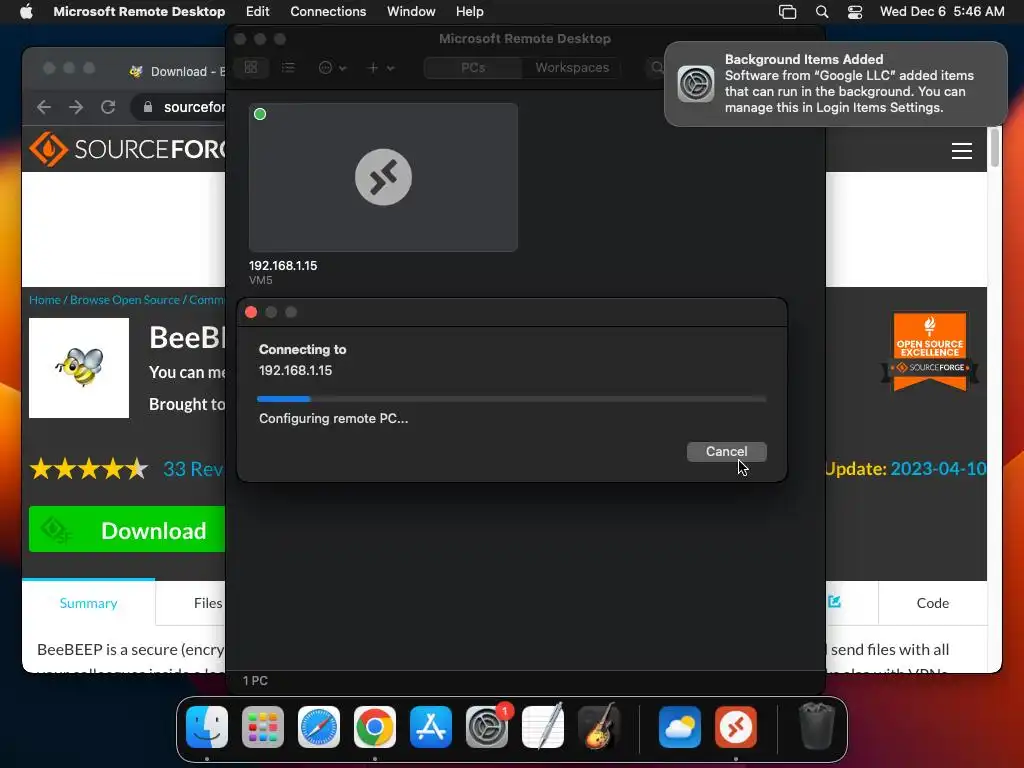This screenshot has height=768, width=1024.
Task: Open Google Chrome from the Dock
Action: [375, 727]
